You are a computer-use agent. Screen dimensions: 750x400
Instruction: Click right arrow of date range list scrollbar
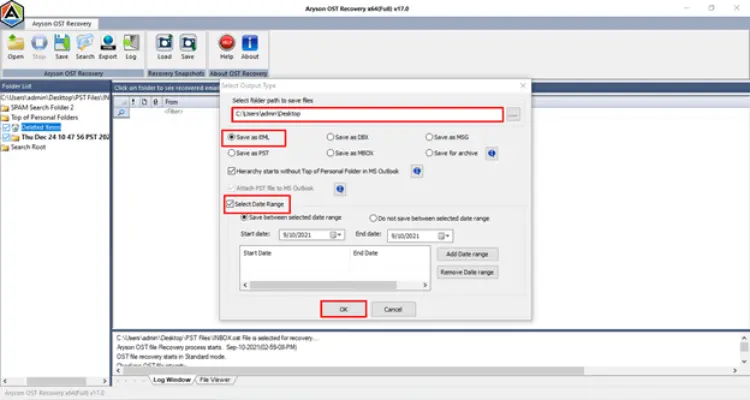(x=425, y=285)
